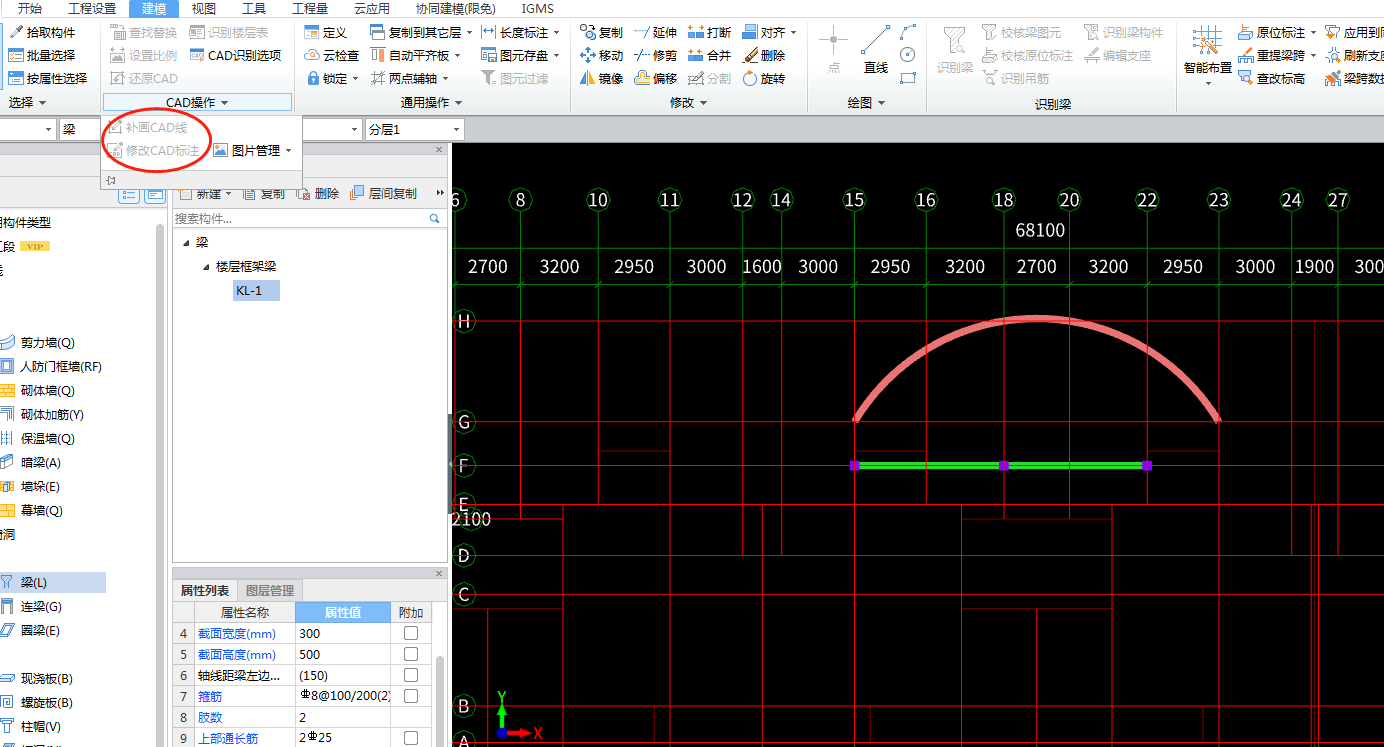This screenshot has height=747, width=1384.
Task: Click 图片管理 image management icon
Action: [221, 151]
